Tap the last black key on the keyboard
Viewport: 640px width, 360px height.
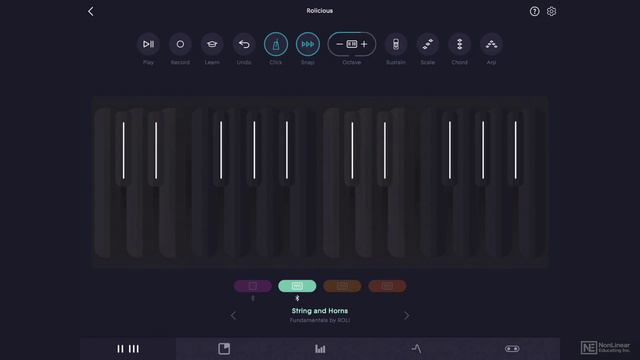coord(515,150)
